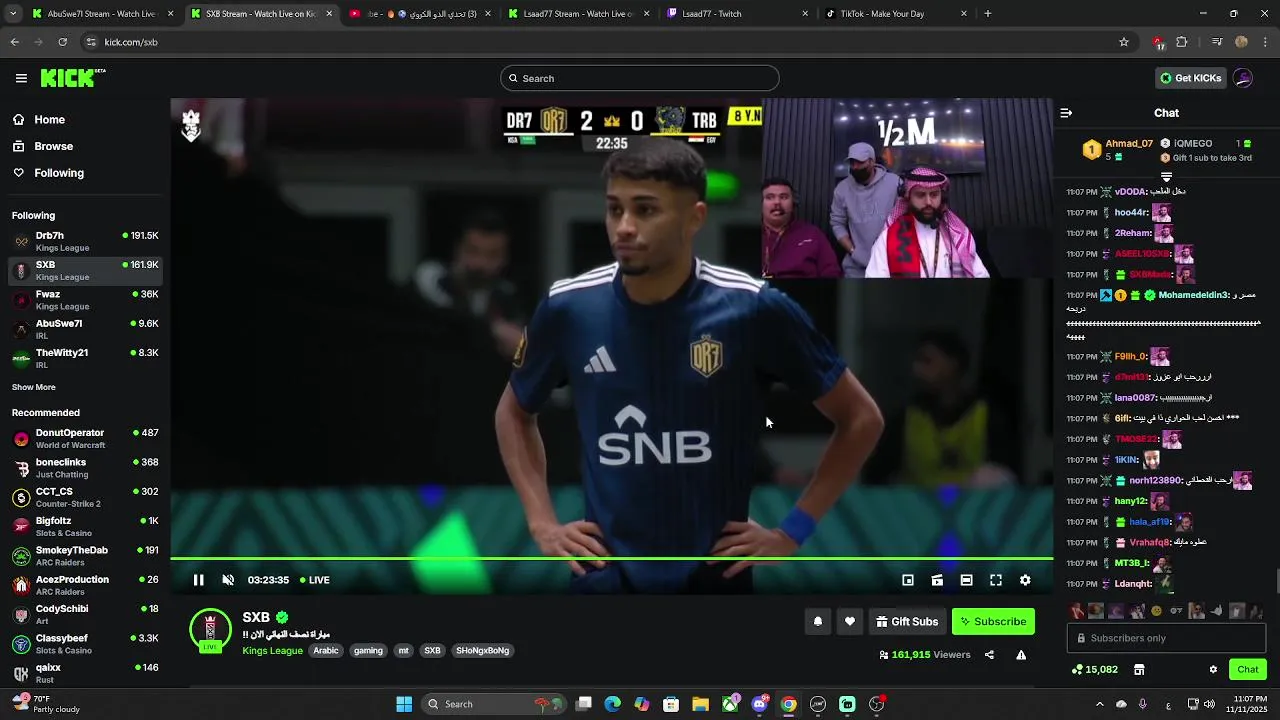Unmute the stream volume icon
This screenshot has width=1280, height=720.
(228, 580)
